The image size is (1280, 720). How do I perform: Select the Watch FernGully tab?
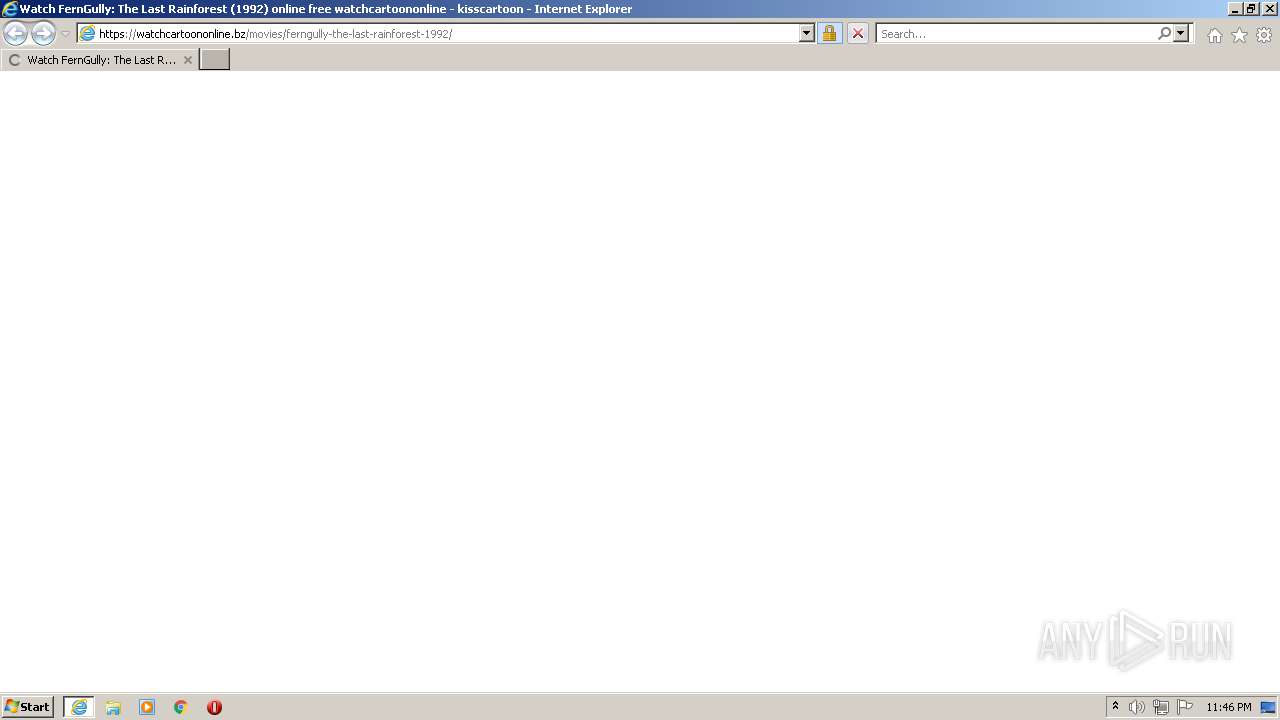pos(99,60)
